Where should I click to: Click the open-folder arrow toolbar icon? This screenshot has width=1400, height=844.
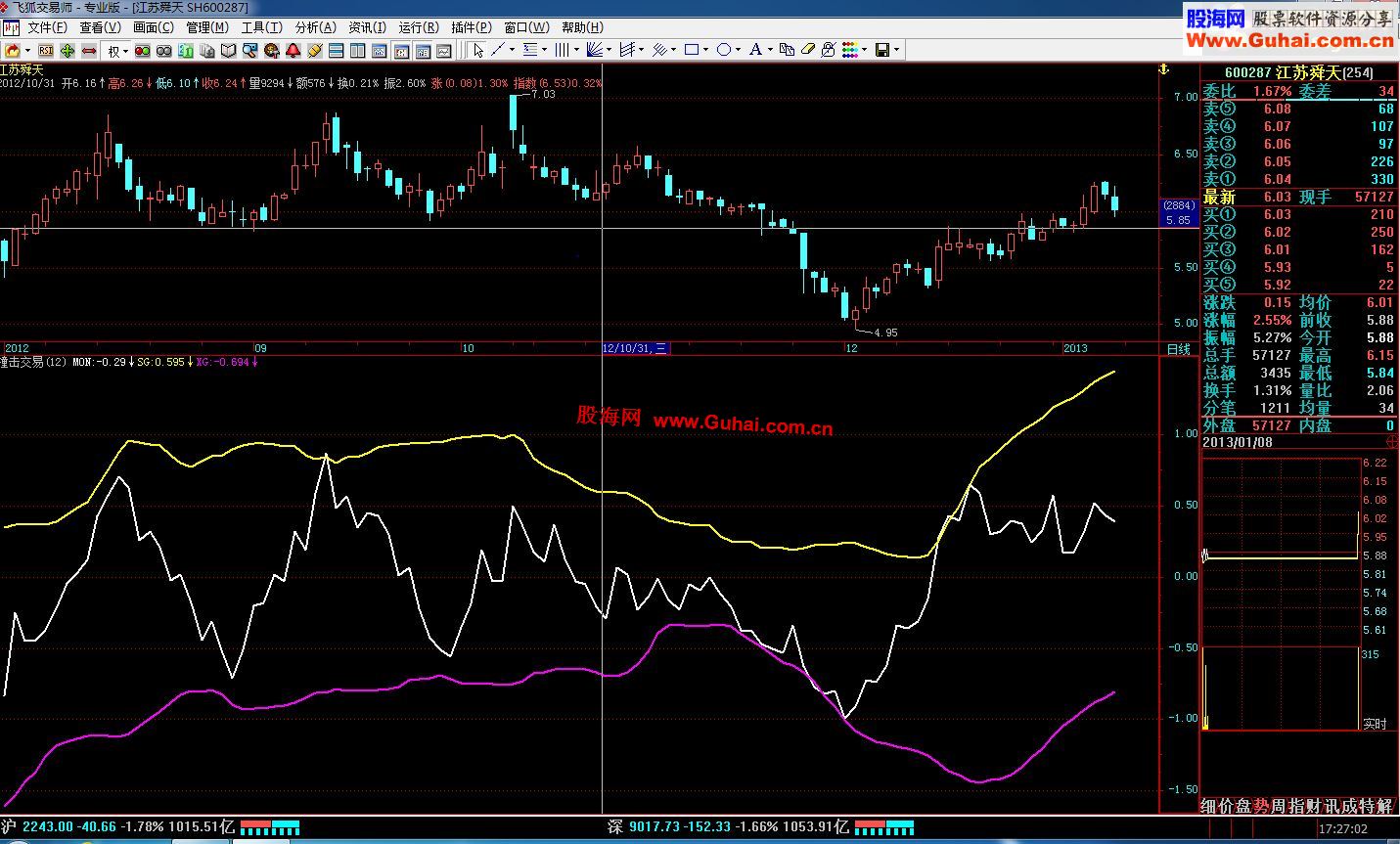click(13, 50)
